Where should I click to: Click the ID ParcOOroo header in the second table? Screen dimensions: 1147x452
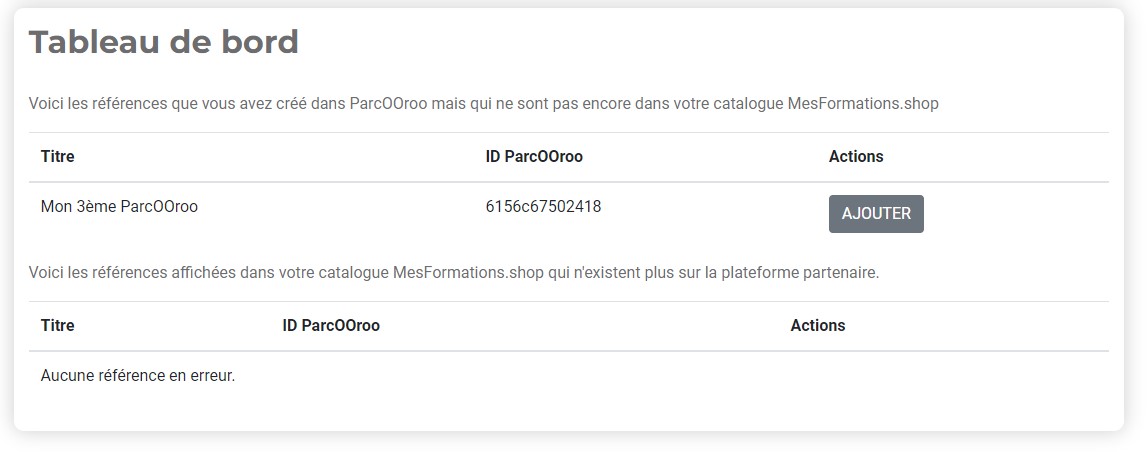pos(331,325)
